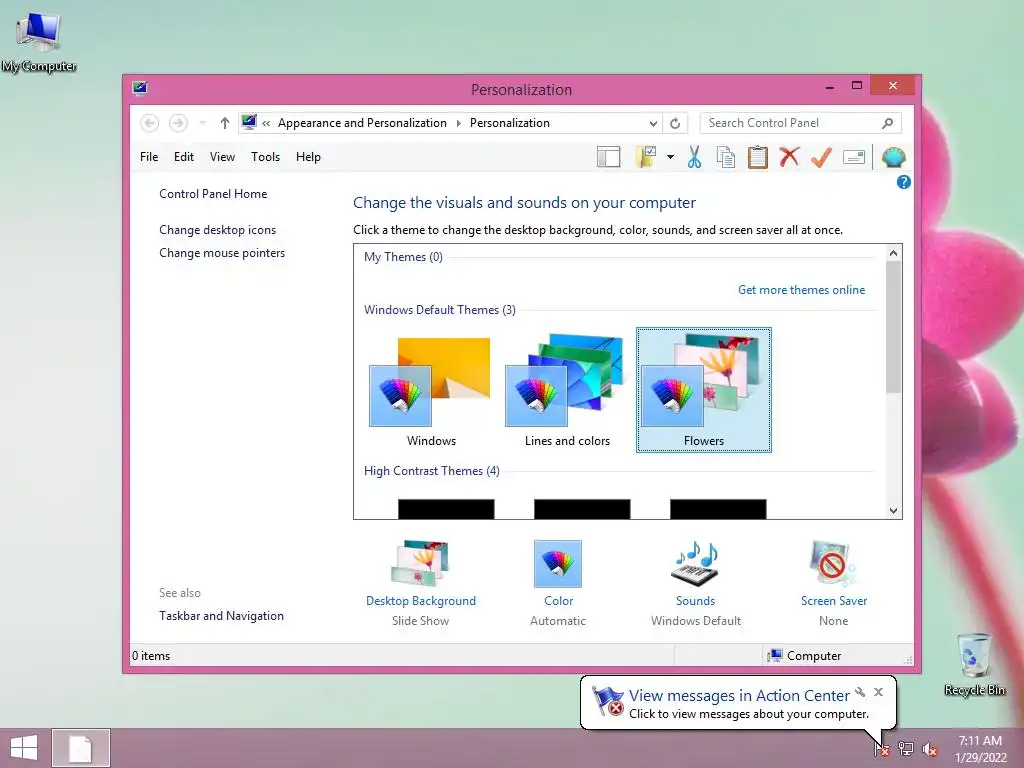Open the File menu
1024x768 pixels.
pos(149,157)
